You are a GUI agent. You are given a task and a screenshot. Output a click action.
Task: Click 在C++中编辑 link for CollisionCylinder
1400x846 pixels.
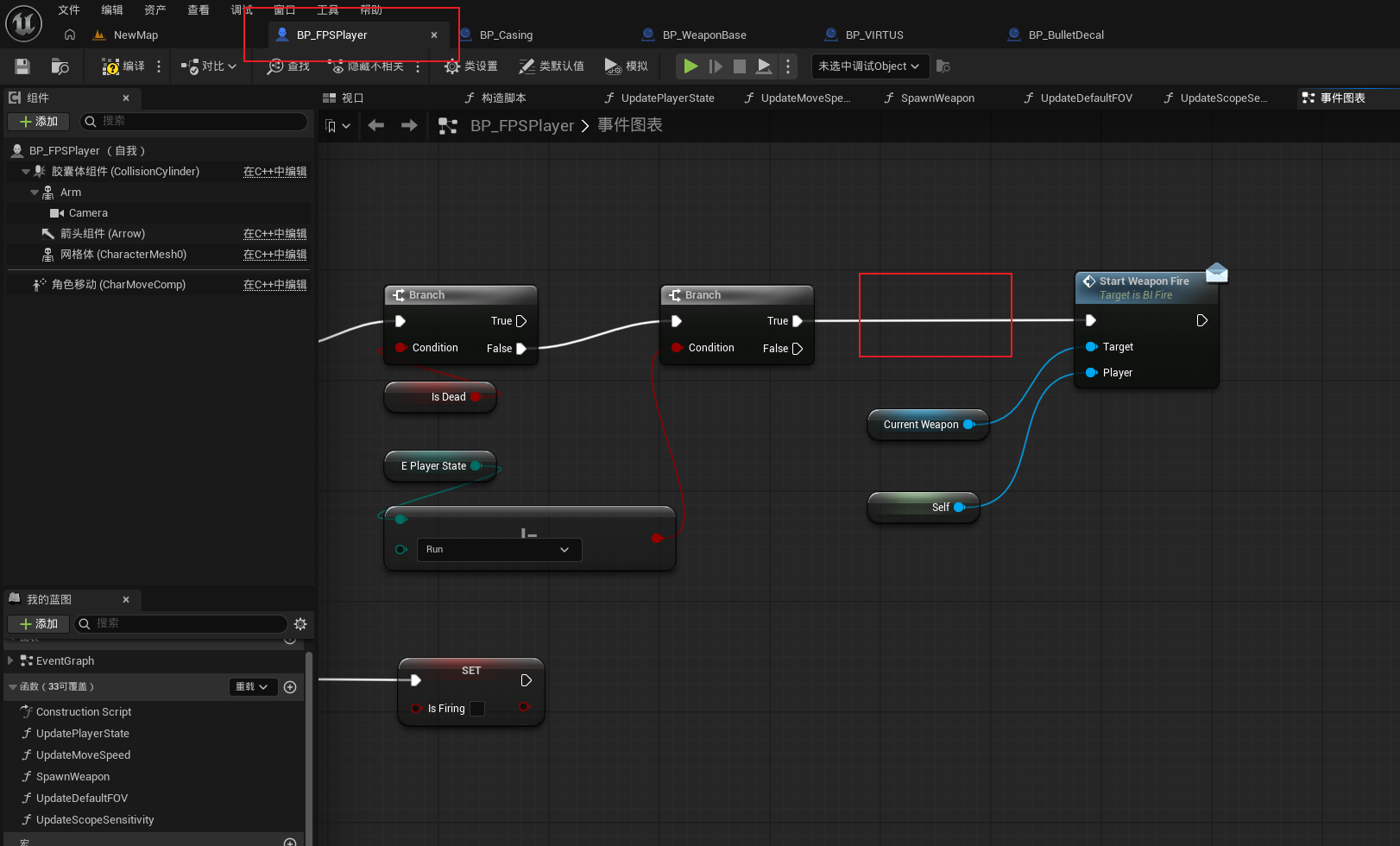tap(274, 172)
